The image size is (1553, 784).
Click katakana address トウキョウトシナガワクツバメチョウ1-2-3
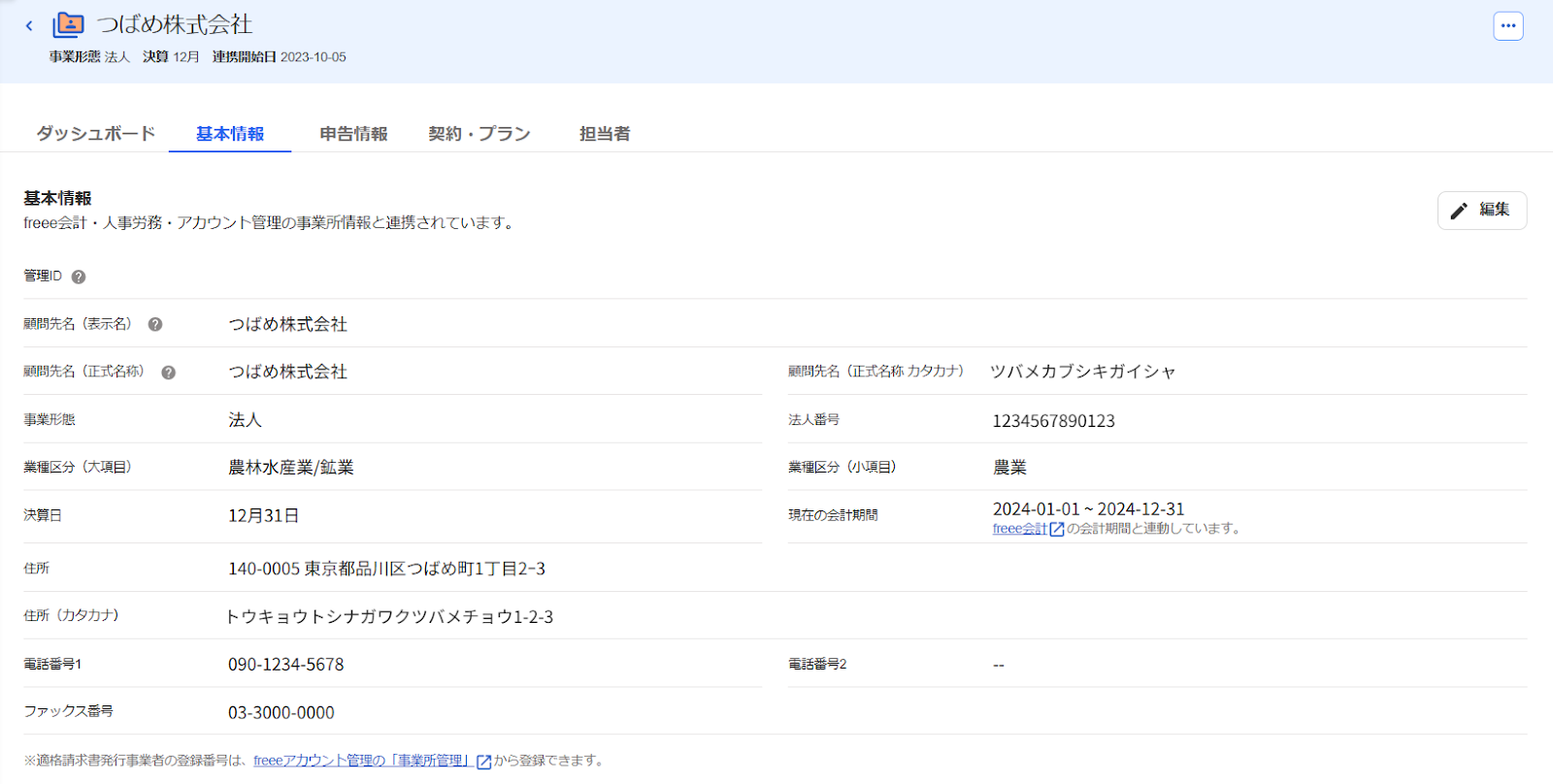coord(389,617)
